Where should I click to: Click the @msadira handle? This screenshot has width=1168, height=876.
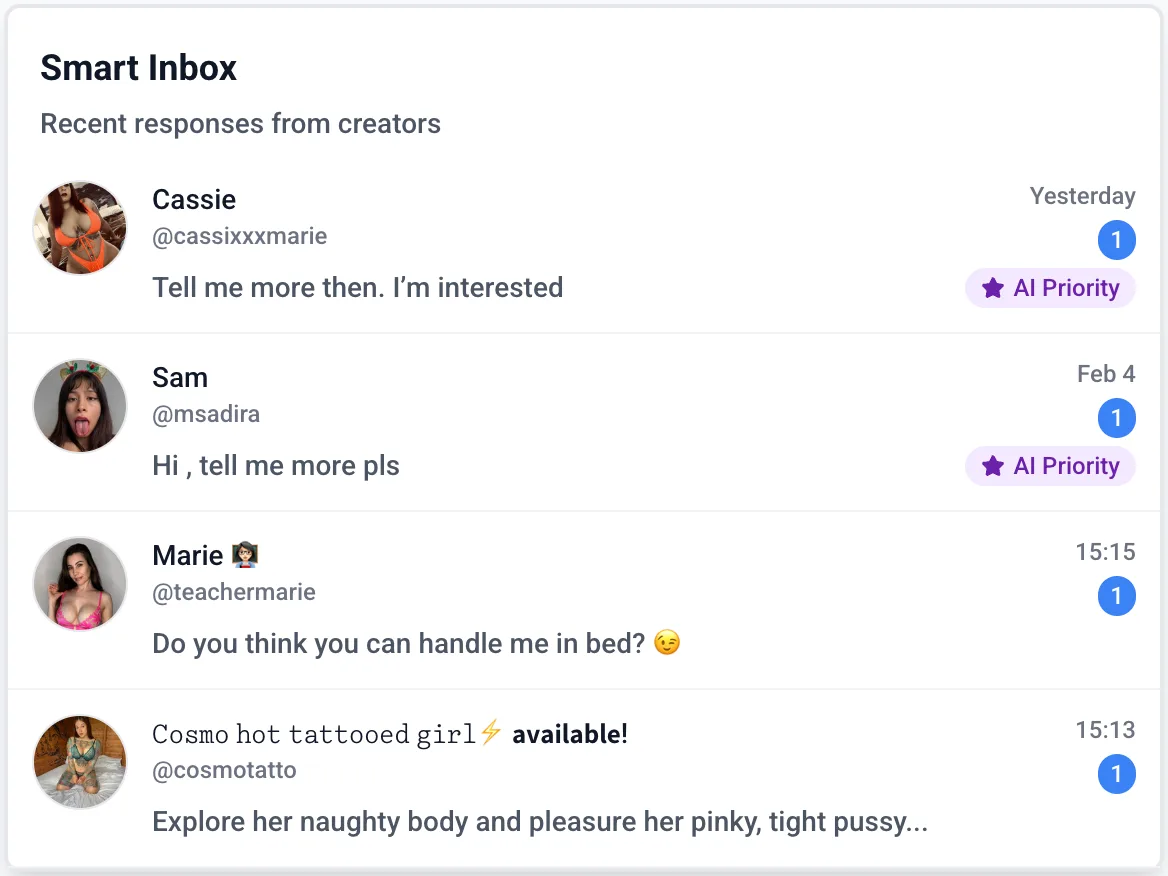(206, 414)
